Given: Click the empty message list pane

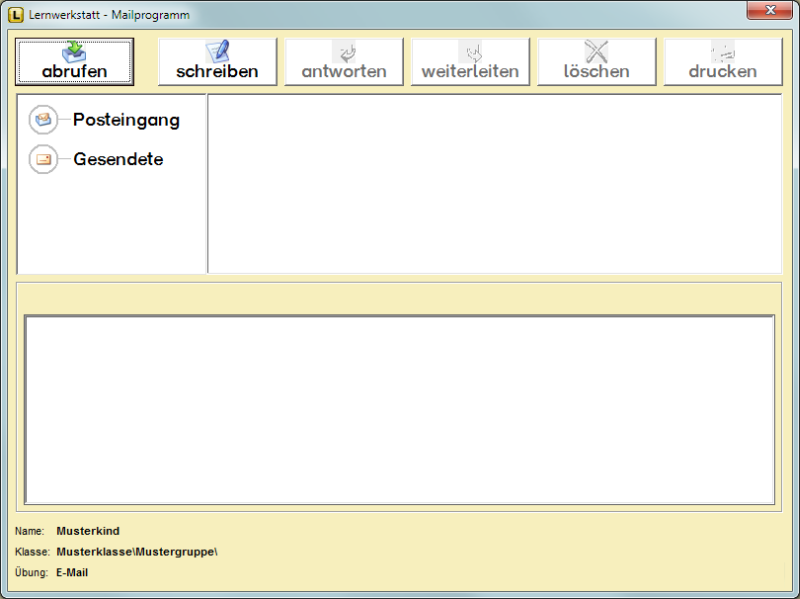Looking at the screenshot, I should point(494,184).
